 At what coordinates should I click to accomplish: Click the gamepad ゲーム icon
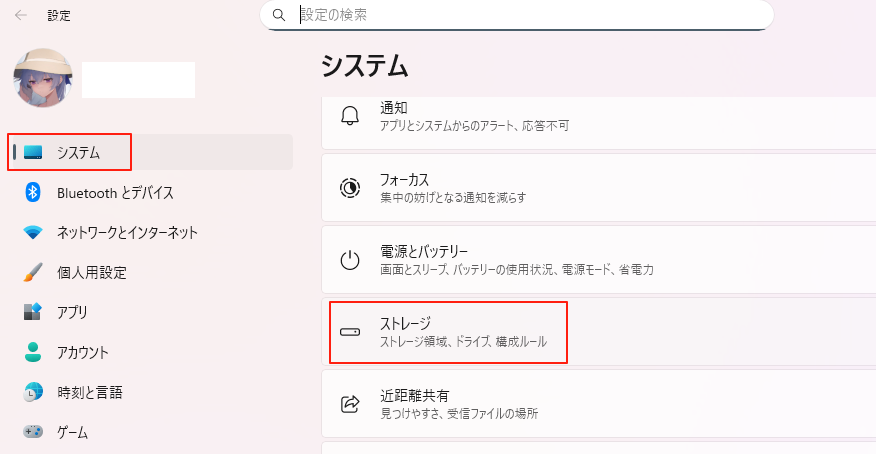[33, 432]
